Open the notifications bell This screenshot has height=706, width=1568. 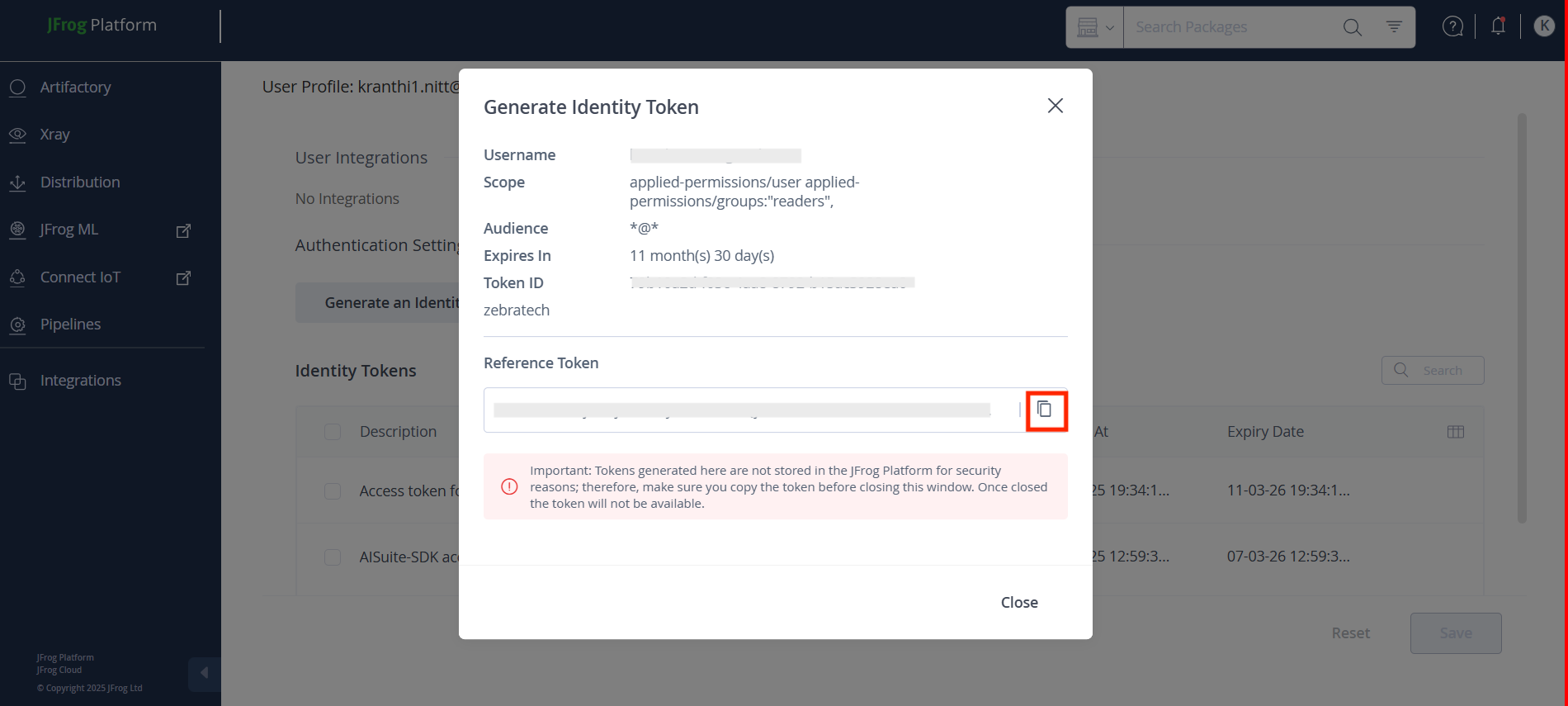coord(1498,26)
